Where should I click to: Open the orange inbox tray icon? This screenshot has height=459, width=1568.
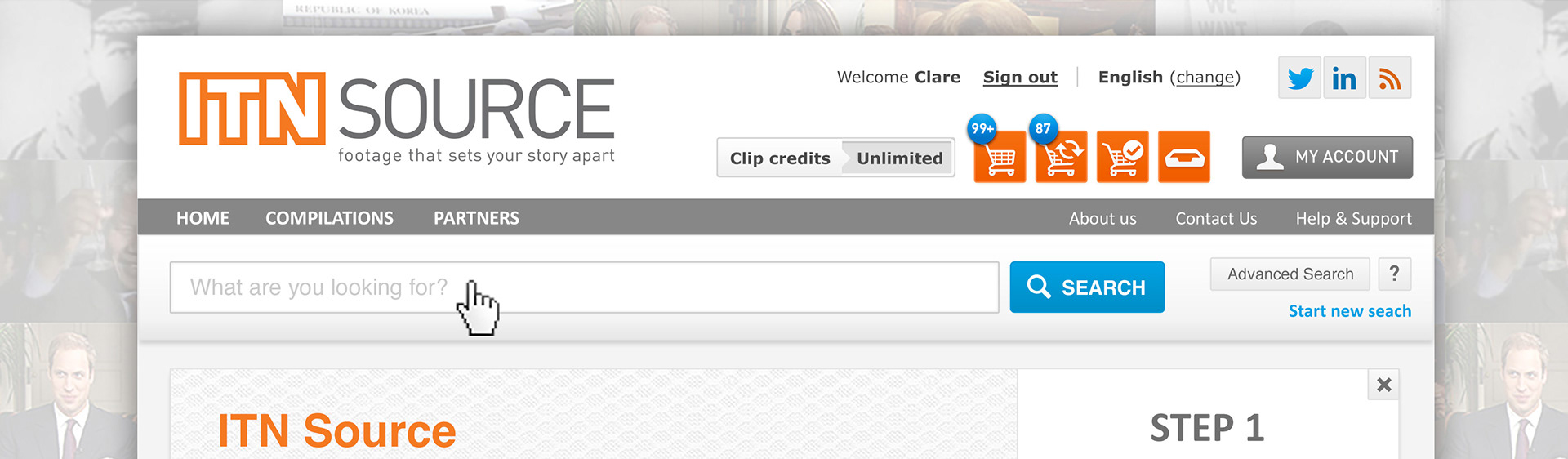click(x=1184, y=157)
